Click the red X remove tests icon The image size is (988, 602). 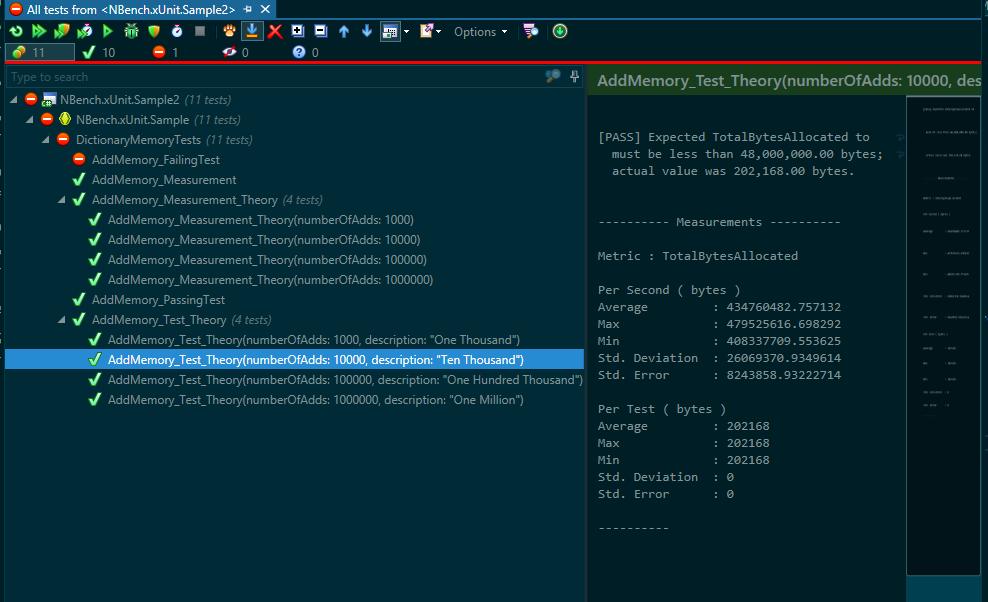click(275, 31)
